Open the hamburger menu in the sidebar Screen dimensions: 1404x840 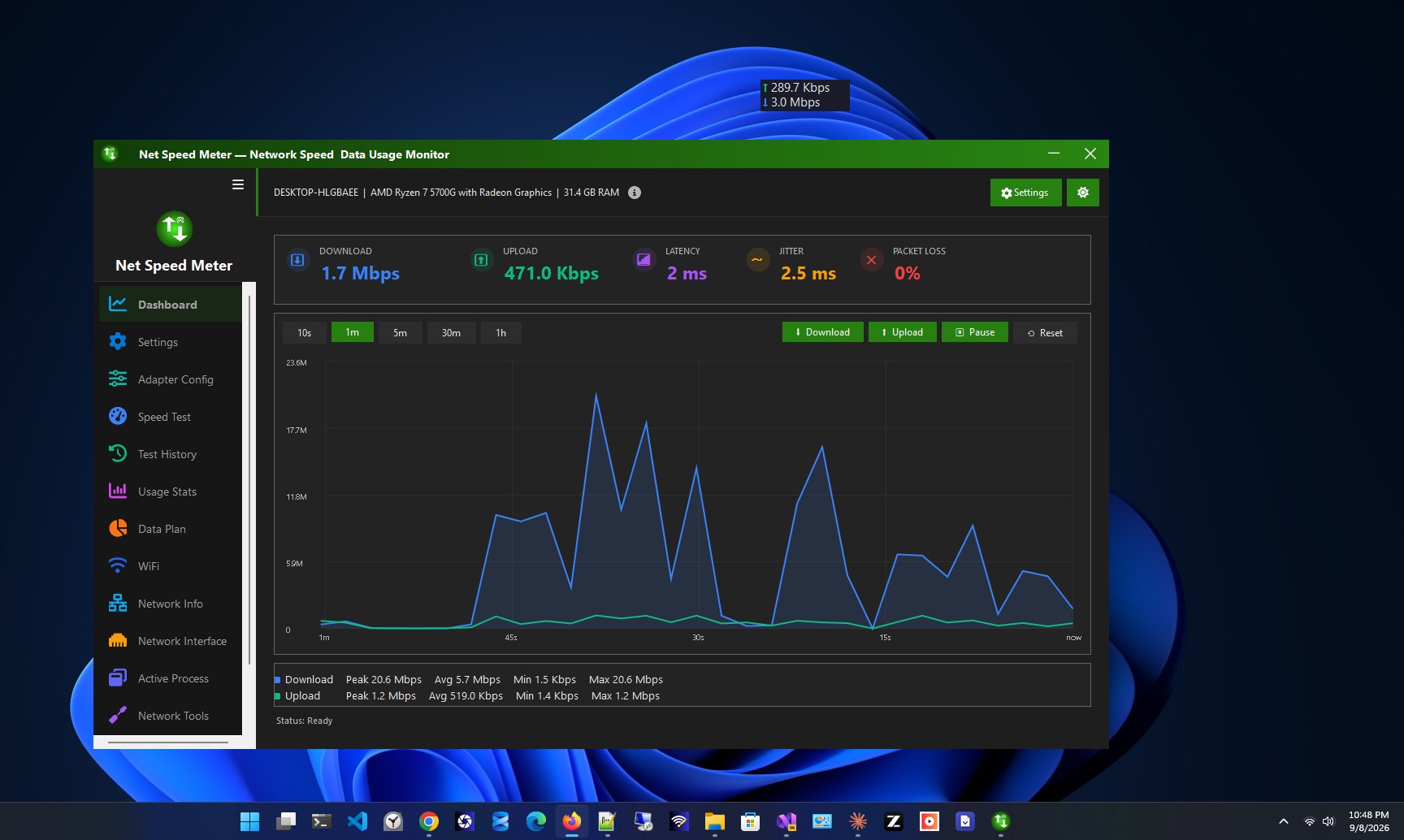pyautogui.click(x=238, y=184)
